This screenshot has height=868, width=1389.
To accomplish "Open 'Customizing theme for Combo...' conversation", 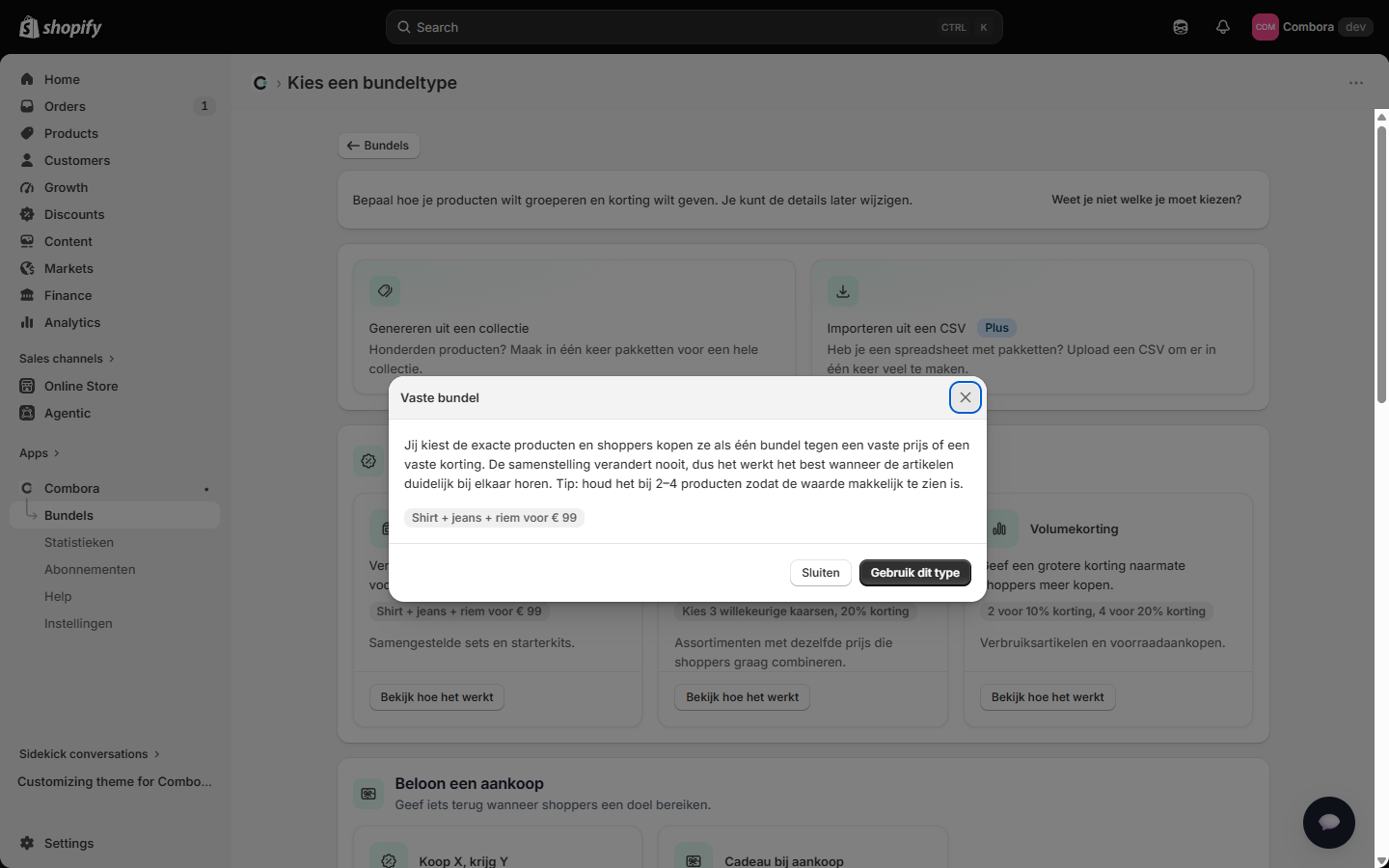I will (115, 781).
